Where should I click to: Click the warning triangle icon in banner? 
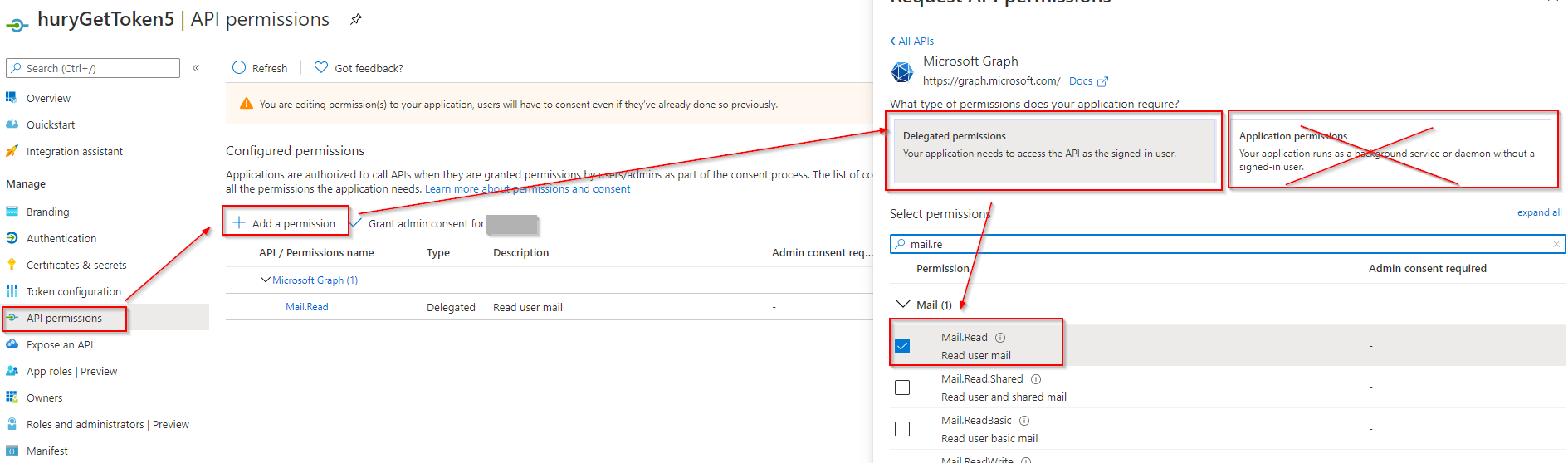(247, 104)
